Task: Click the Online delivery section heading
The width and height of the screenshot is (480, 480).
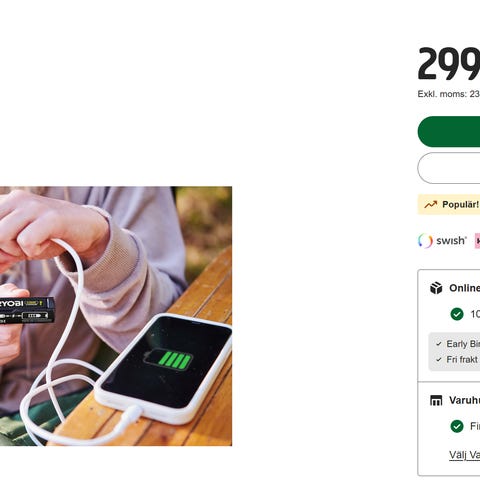Action: 464,288
